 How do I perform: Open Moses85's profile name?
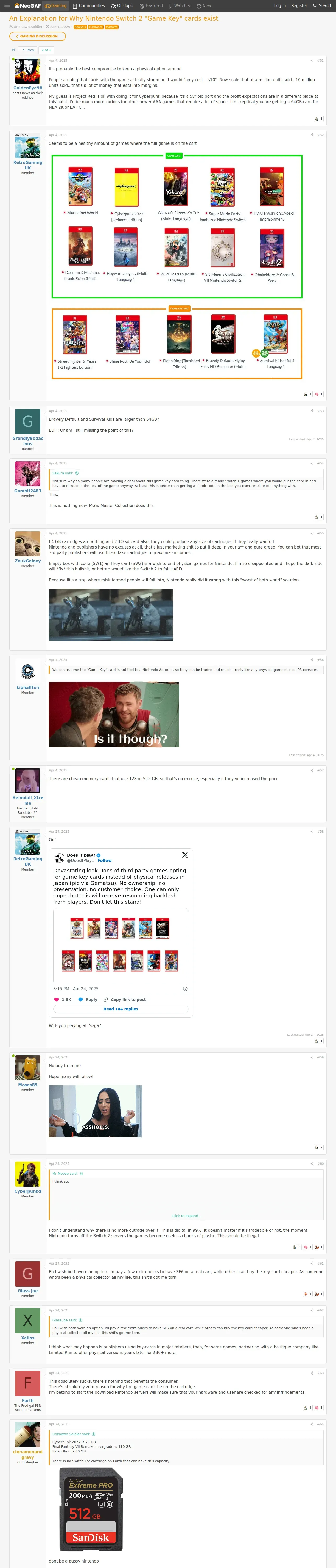(27, 1085)
